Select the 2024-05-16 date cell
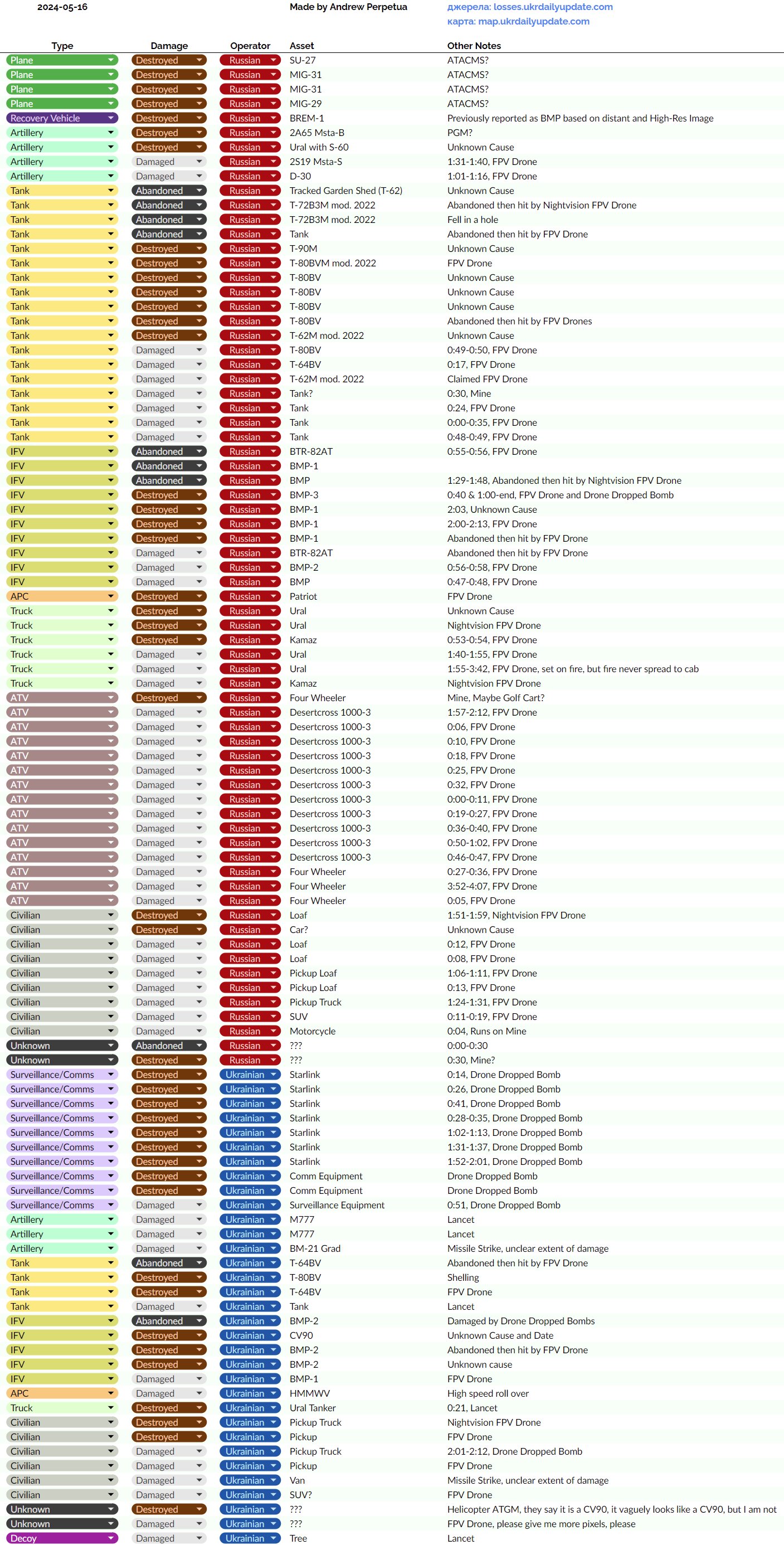Screen dimensions: 784x1545 tap(62, 7)
